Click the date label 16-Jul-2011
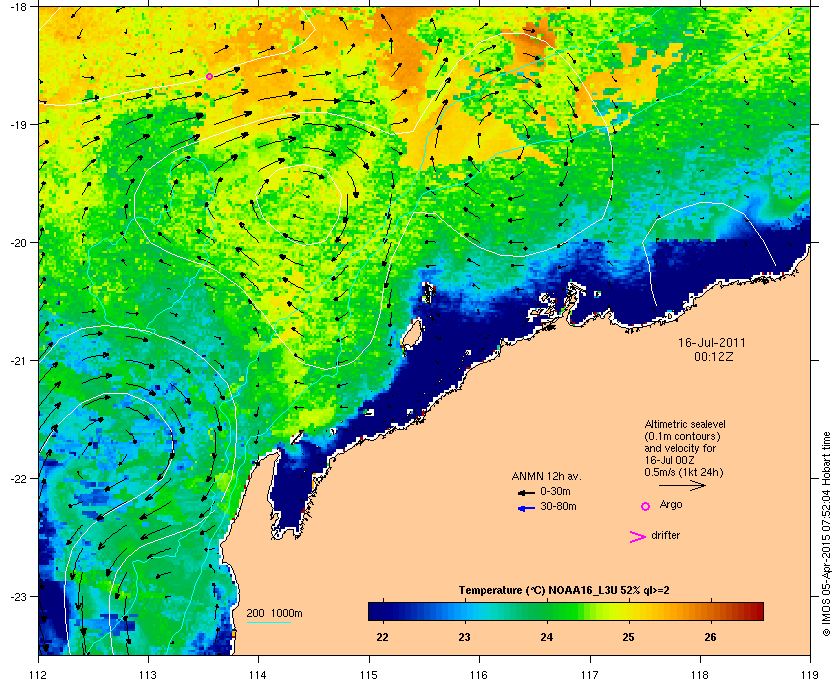The height and width of the screenshot is (680, 840). tap(711, 343)
